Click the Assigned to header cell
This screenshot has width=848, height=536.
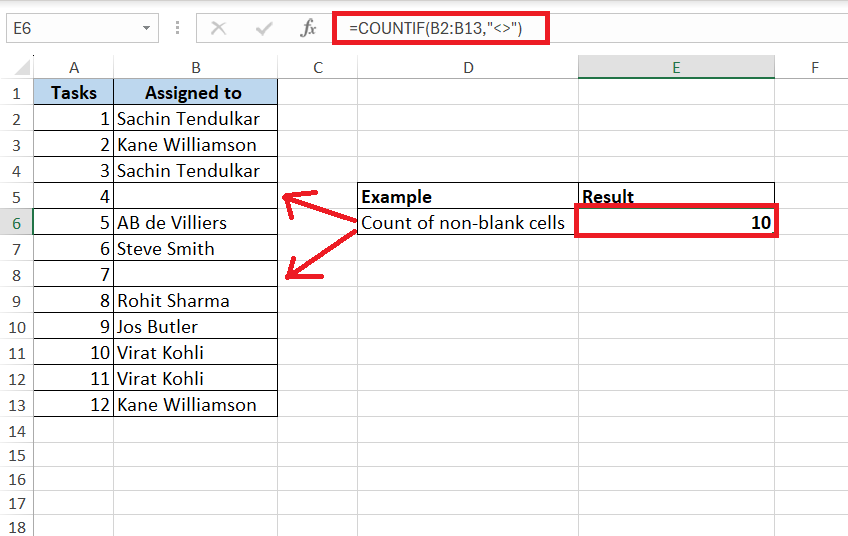pyautogui.click(x=196, y=92)
